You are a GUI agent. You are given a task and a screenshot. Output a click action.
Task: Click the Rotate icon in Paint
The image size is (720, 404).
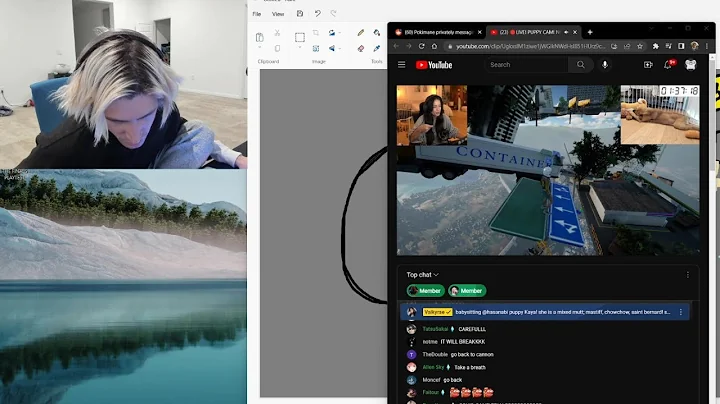(x=332, y=33)
